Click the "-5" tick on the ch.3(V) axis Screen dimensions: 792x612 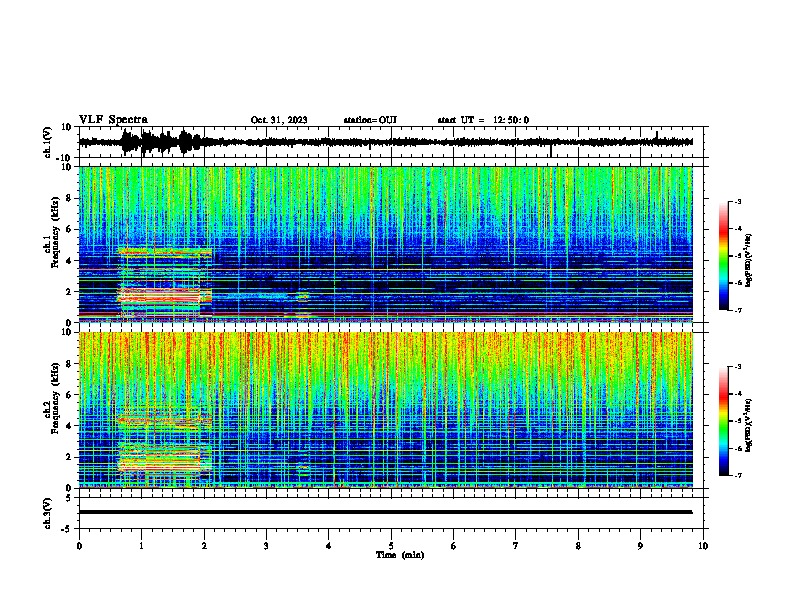(68, 529)
